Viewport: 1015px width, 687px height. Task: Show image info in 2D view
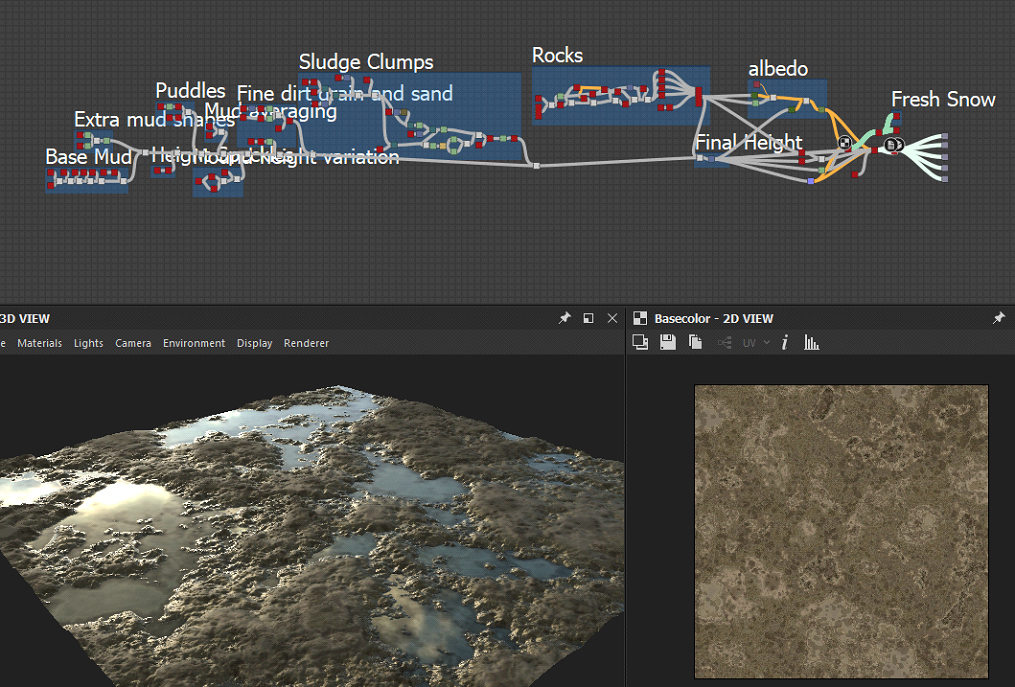[785, 343]
